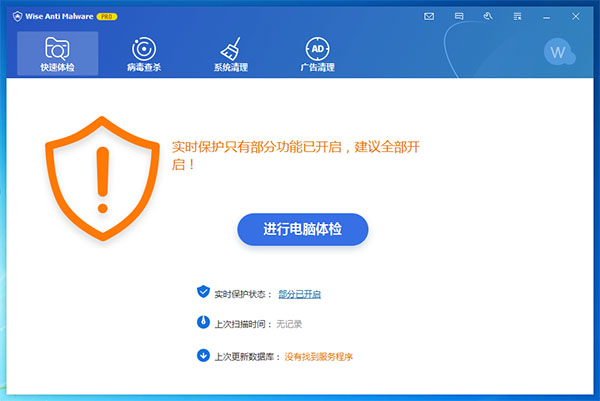Open settings via the wrench icon
Screen dimensions: 600x401
tap(488, 17)
